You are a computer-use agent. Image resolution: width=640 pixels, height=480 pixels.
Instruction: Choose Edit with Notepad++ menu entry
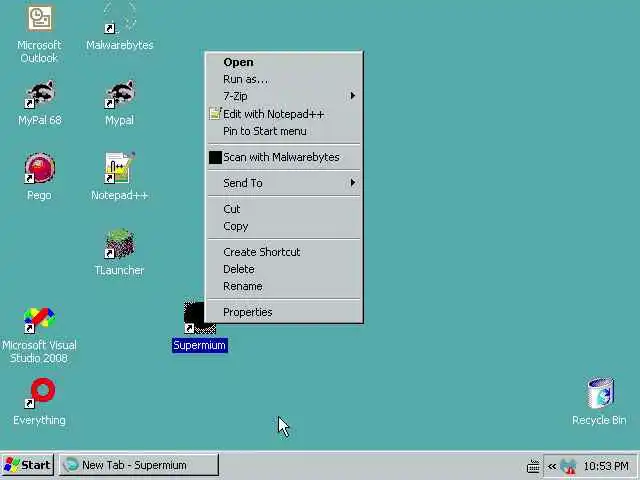[x=284, y=114]
